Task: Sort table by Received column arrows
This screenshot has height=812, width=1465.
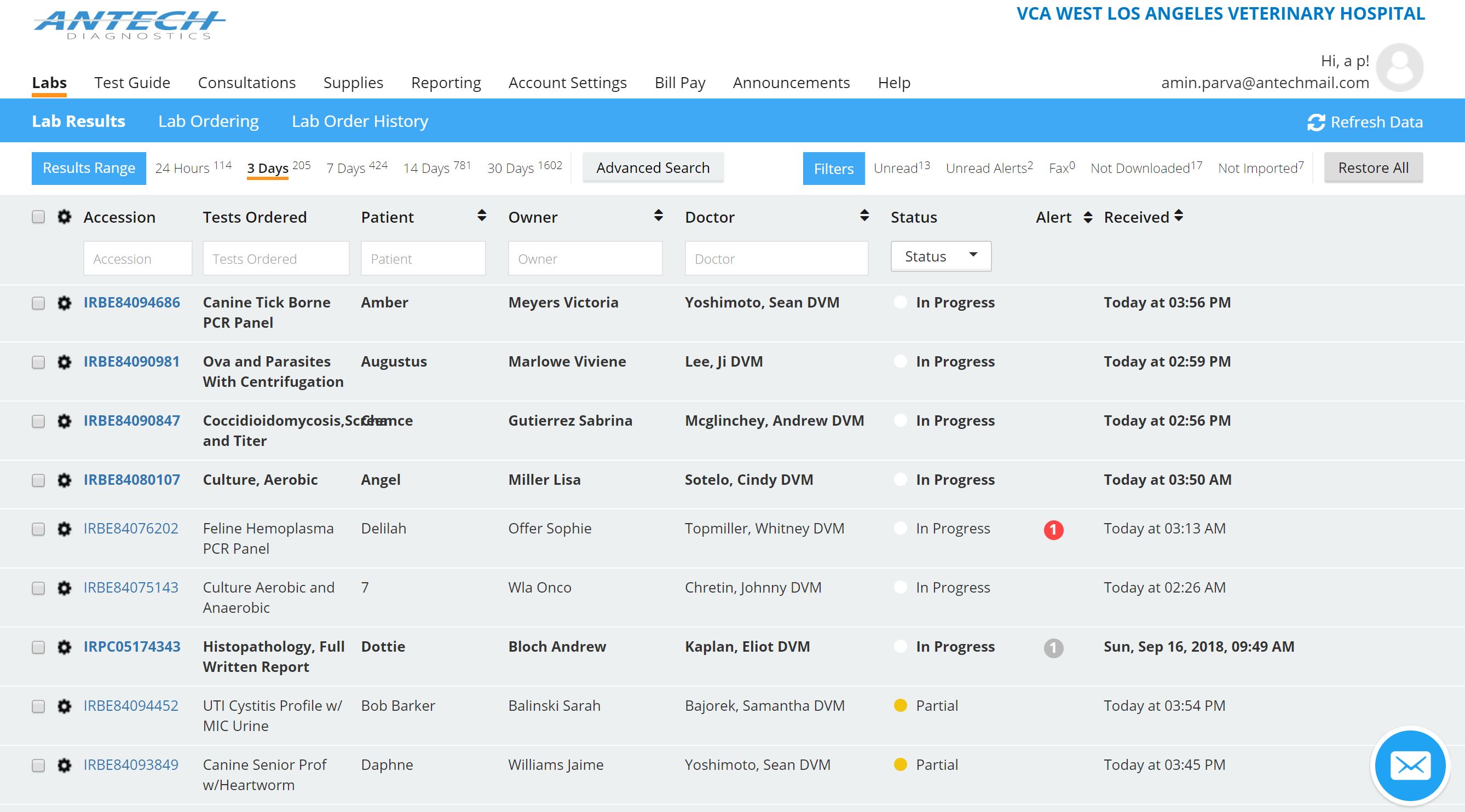Action: tap(1178, 216)
